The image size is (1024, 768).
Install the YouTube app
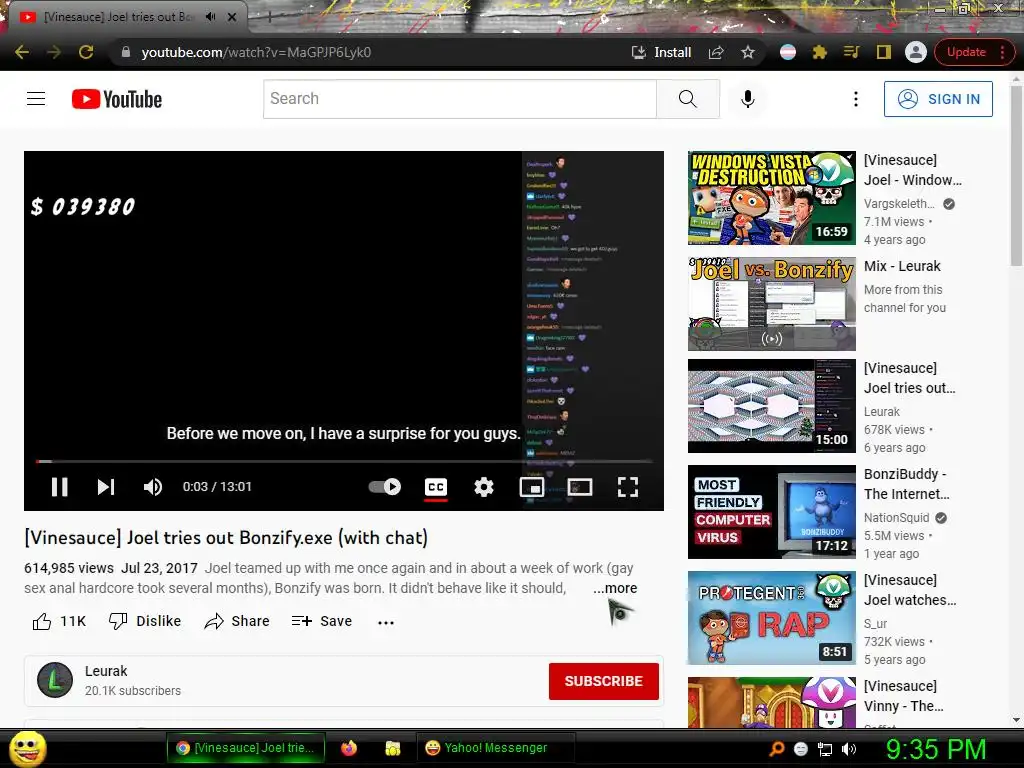pos(661,52)
